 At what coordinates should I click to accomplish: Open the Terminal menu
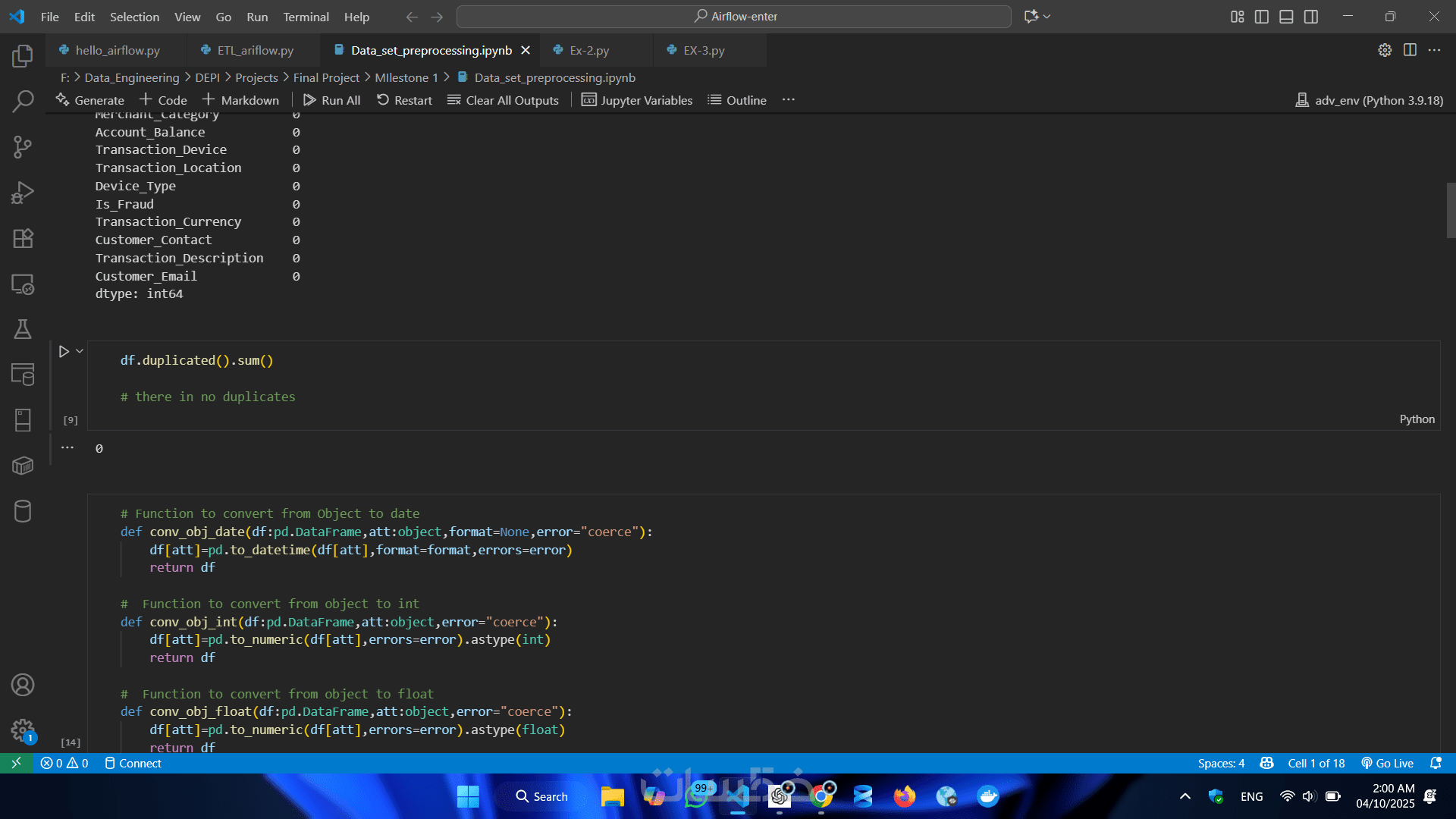306,17
